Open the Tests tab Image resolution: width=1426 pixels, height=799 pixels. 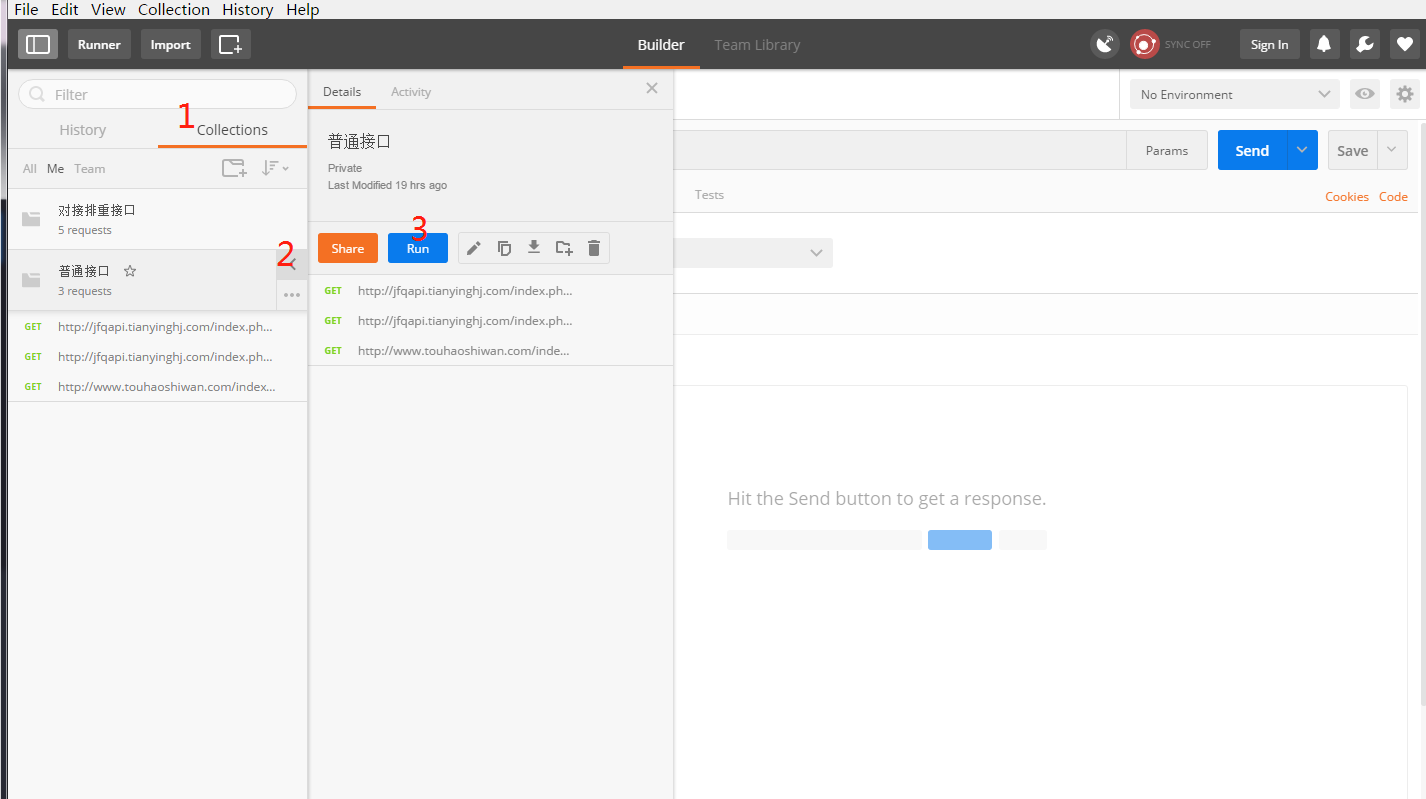(x=709, y=194)
